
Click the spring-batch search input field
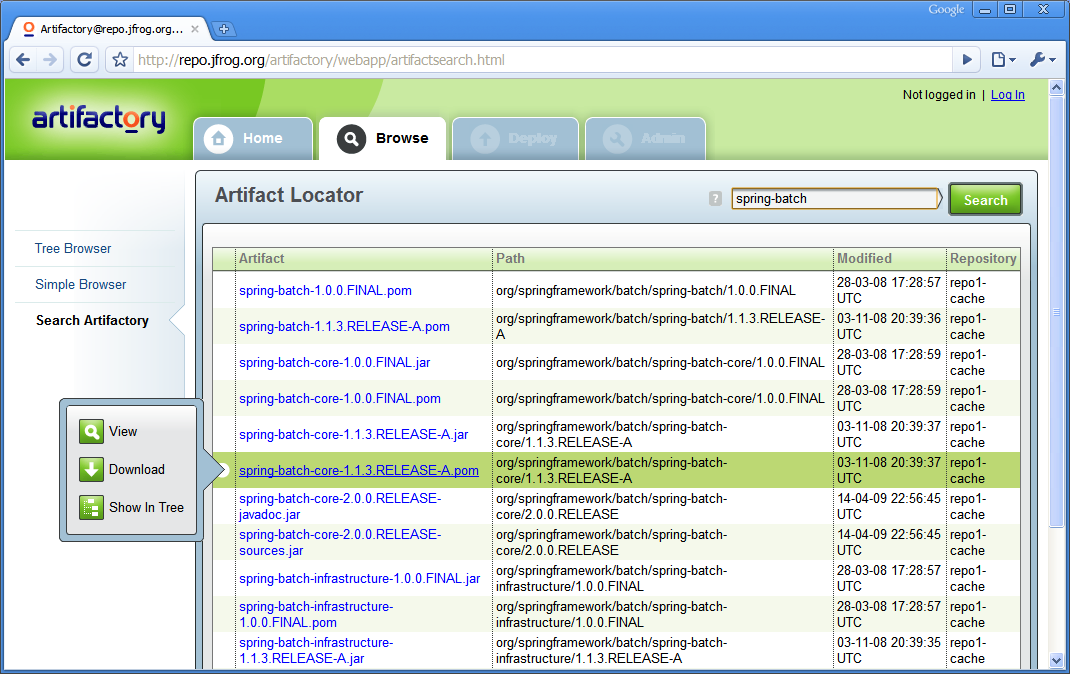tap(833, 199)
